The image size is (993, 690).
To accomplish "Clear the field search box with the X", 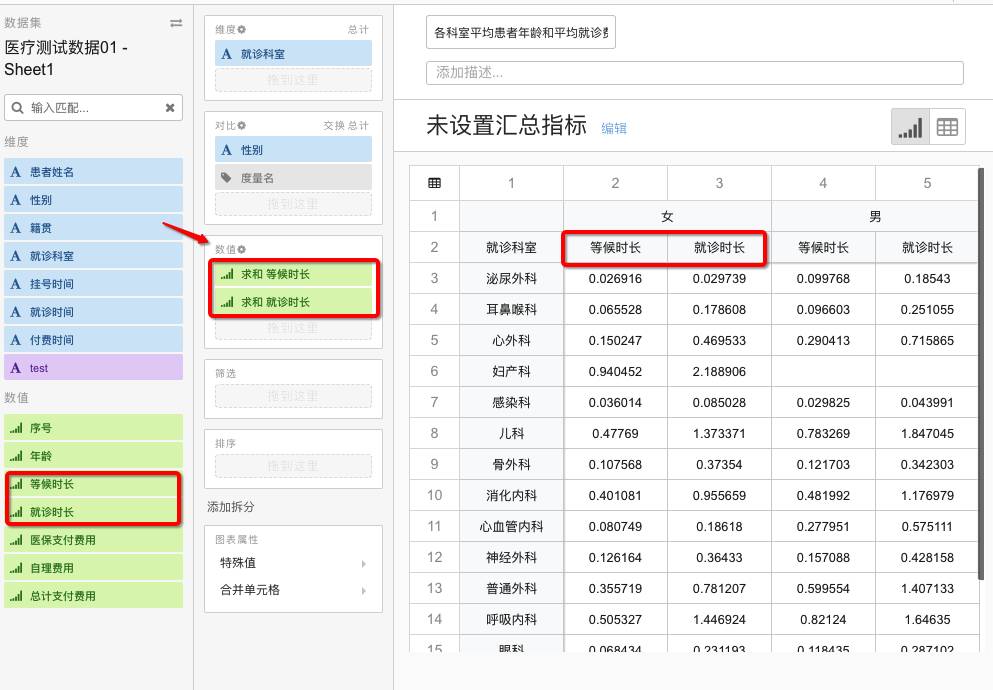I will tap(170, 108).
